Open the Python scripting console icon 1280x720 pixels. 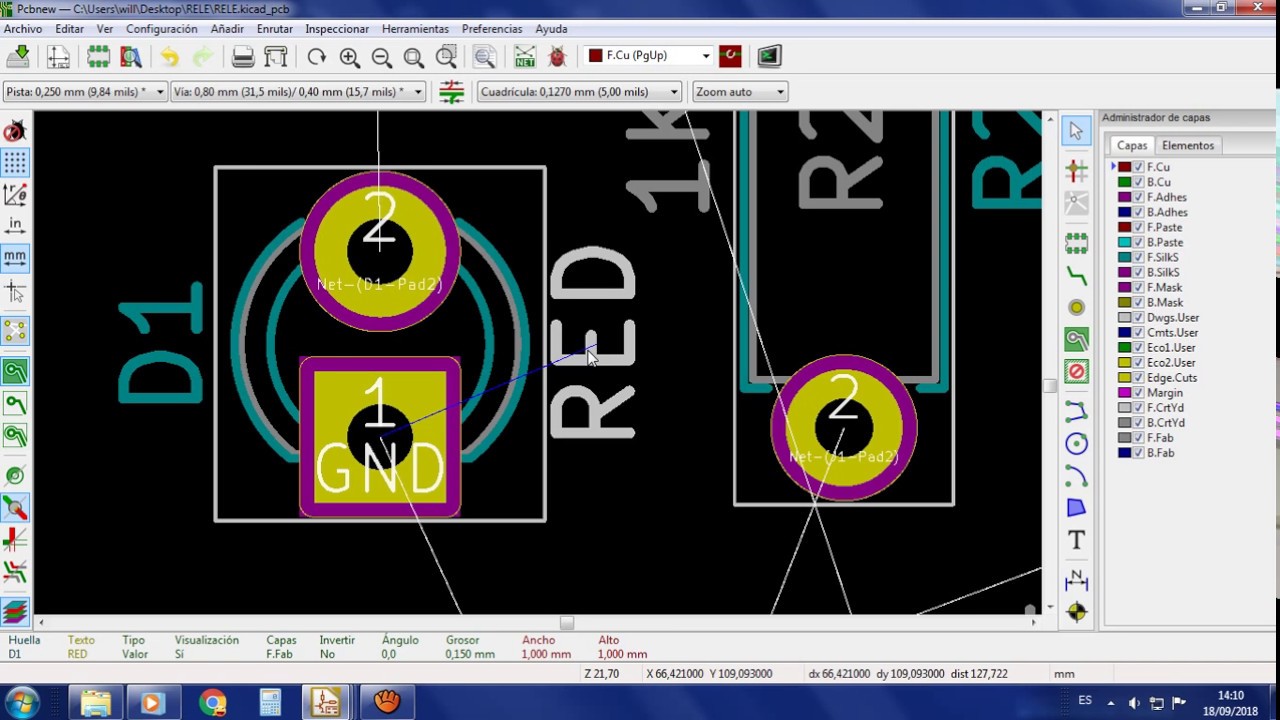[x=768, y=56]
